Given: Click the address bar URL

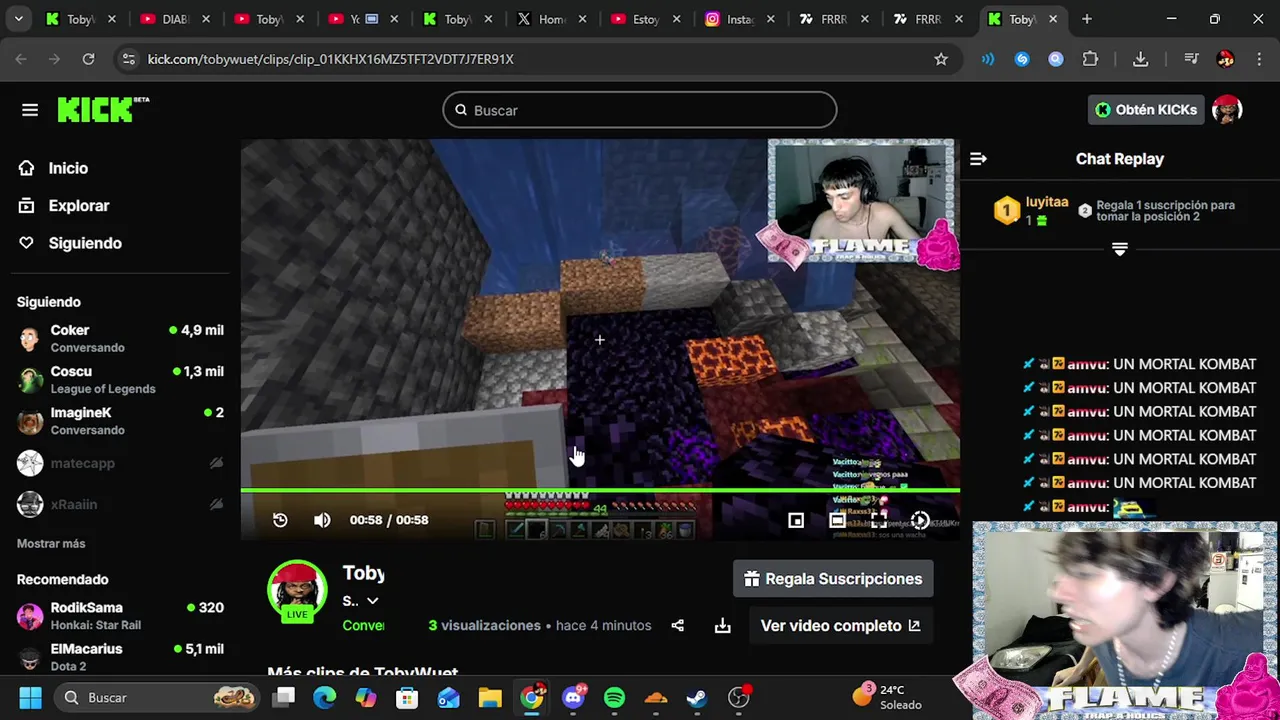Looking at the screenshot, I should [331, 59].
